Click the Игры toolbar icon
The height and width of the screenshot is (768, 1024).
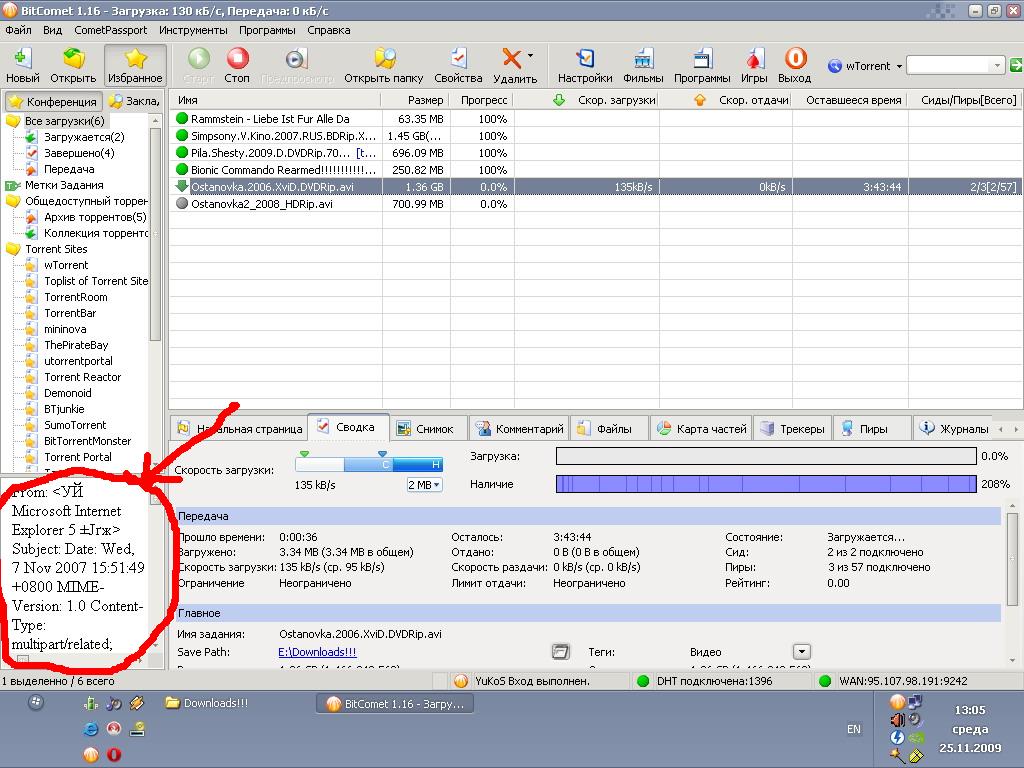[754, 65]
